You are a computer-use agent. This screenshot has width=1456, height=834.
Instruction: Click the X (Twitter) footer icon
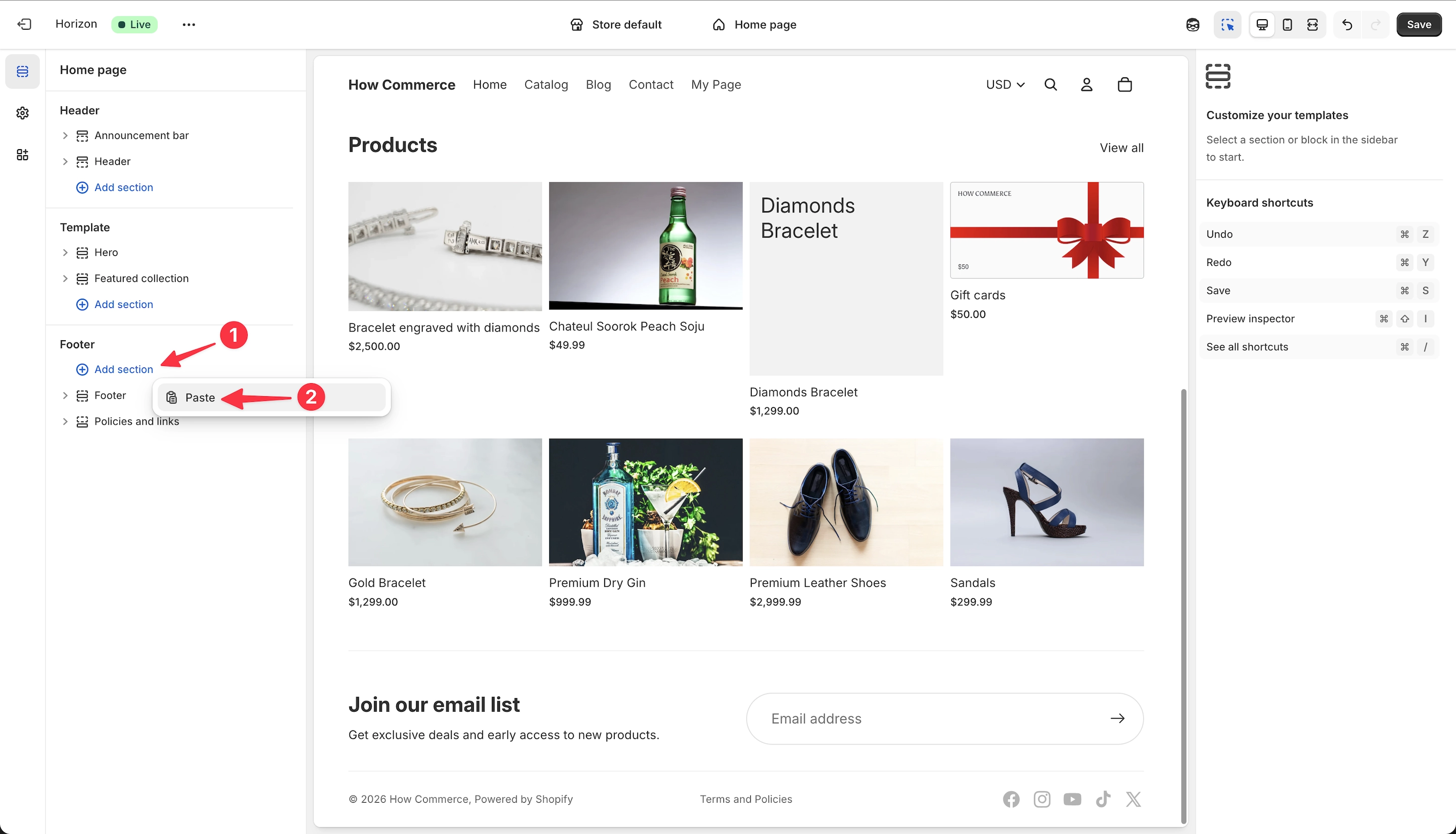[x=1133, y=799]
